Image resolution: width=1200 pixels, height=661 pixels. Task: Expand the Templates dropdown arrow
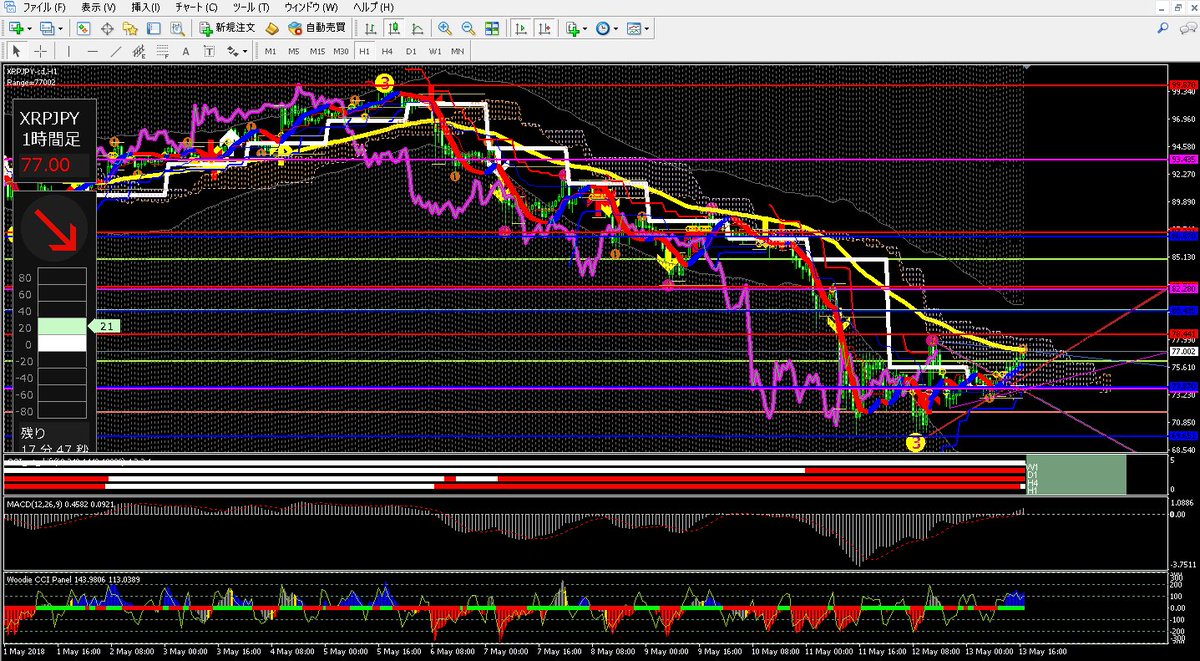pos(648,30)
